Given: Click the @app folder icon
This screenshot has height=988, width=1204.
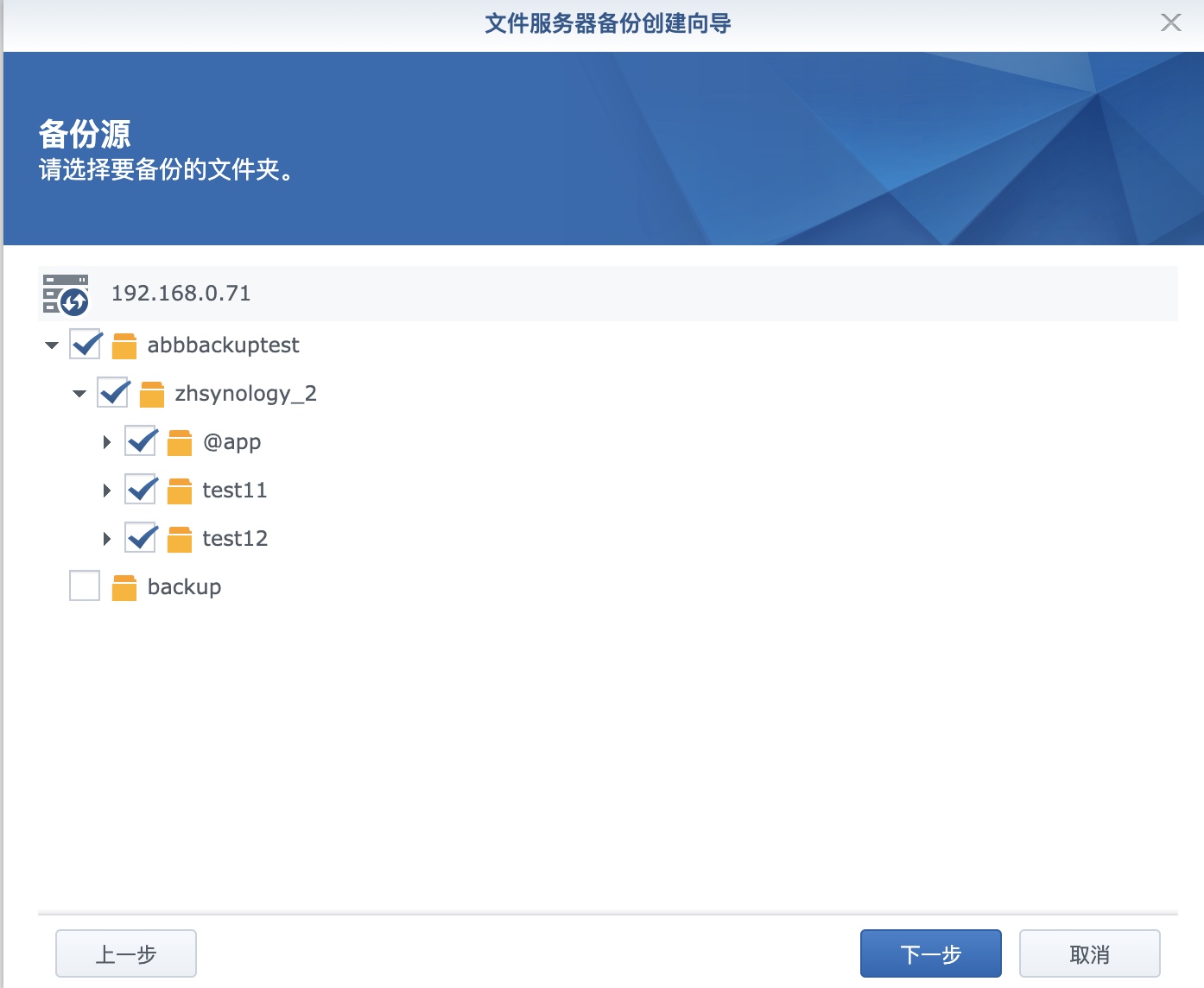Looking at the screenshot, I should click(180, 442).
